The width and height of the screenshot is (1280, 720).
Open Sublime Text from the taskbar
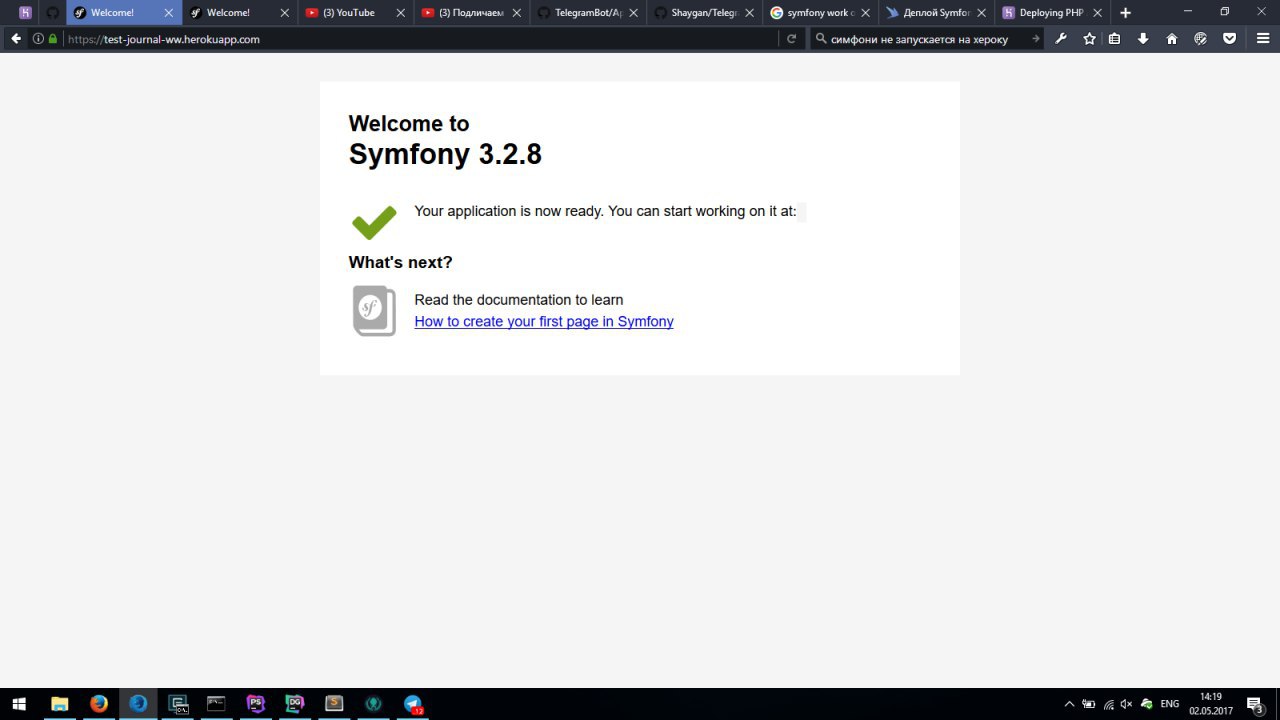[334, 704]
